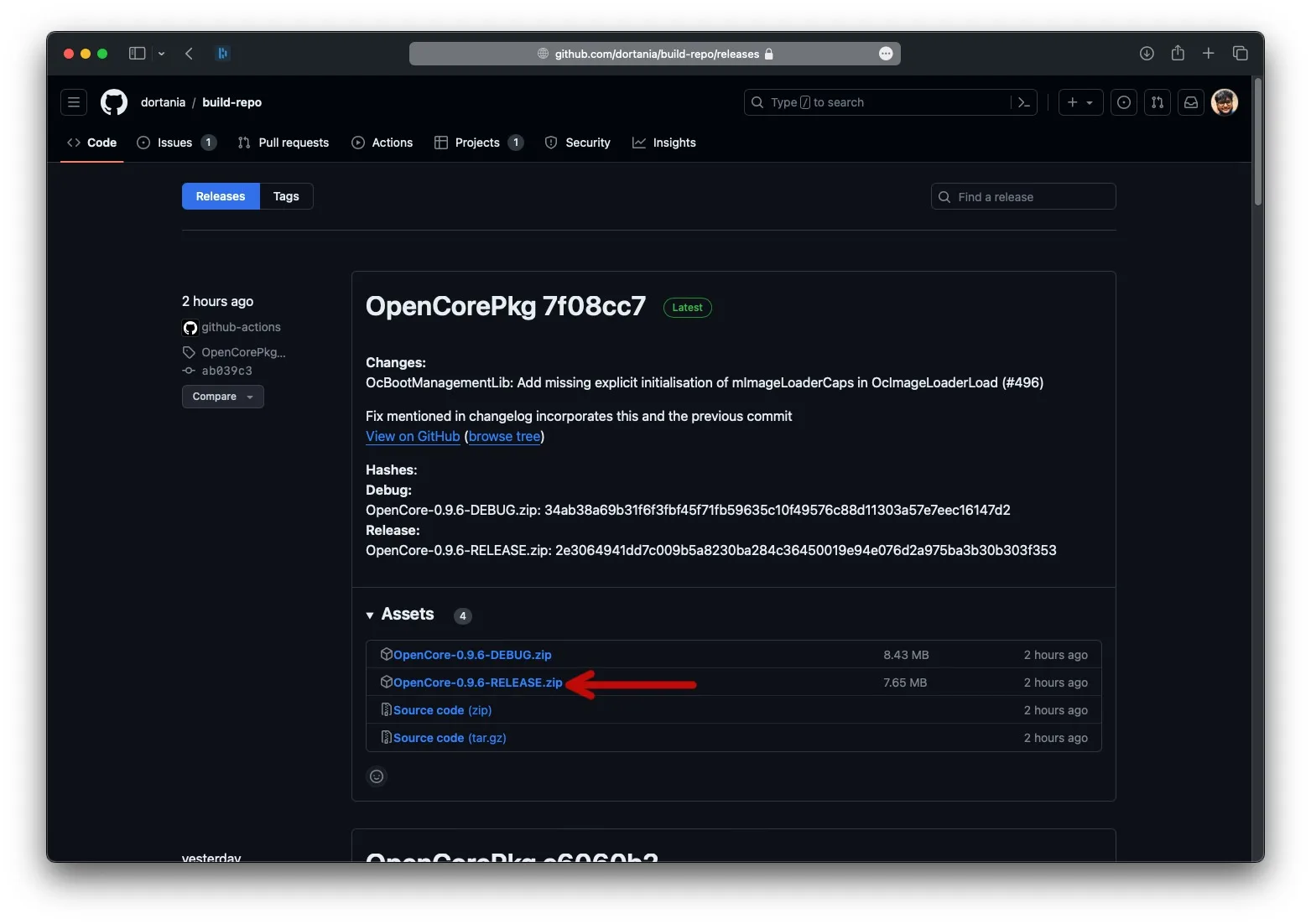This screenshot has height=924, width=1311.
Task: Open Safari downloads icon
Action: pyautogui.click(x=1147, y=54)
